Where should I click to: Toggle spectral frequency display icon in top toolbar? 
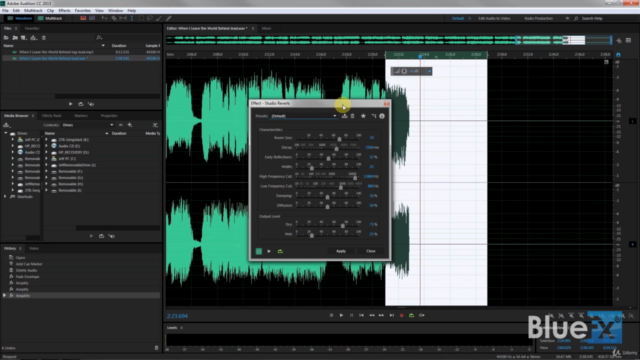pos(83,18)
